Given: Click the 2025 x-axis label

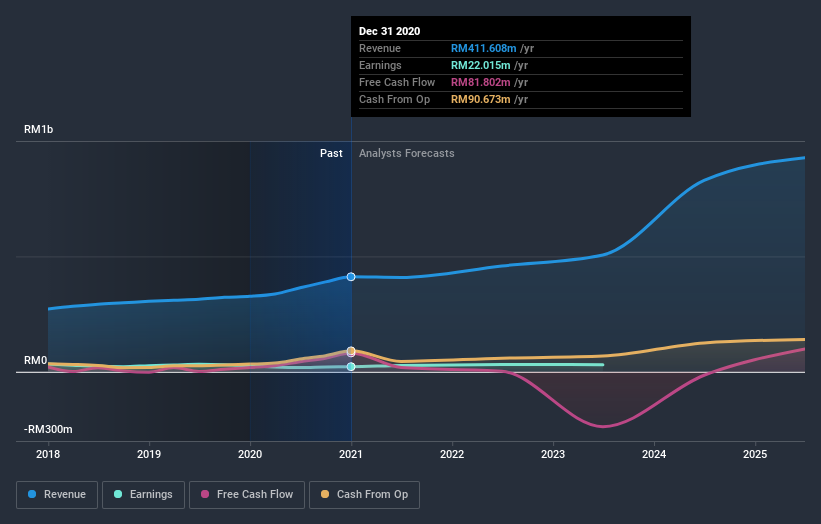Looking at the screenshot, I should point(755,454).
